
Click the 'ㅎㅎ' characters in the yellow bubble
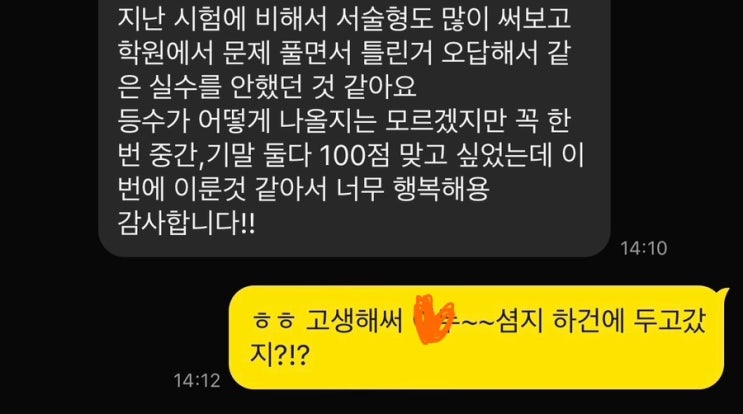[273, 320]
